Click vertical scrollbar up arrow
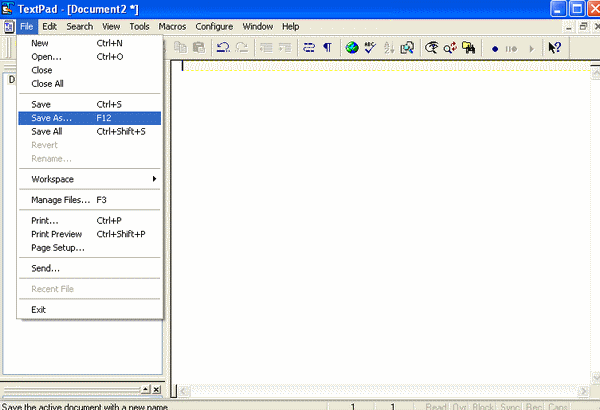600x410 pixels. 595,73
